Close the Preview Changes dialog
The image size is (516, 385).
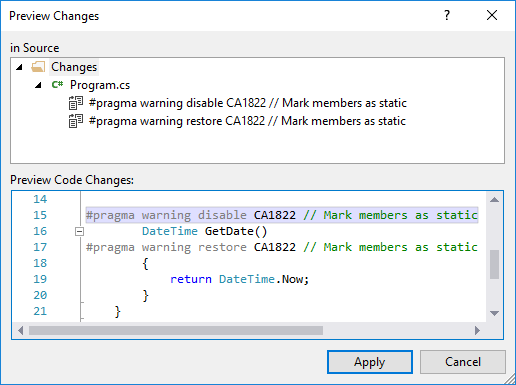[492, 15]
